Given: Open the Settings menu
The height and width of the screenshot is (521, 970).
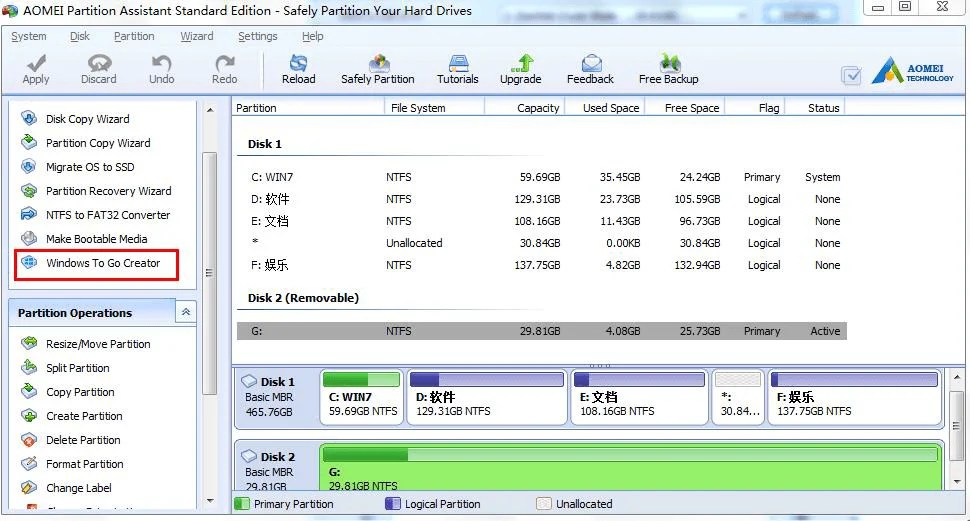Looking at the screenshot, I should [x=257, y=37].
